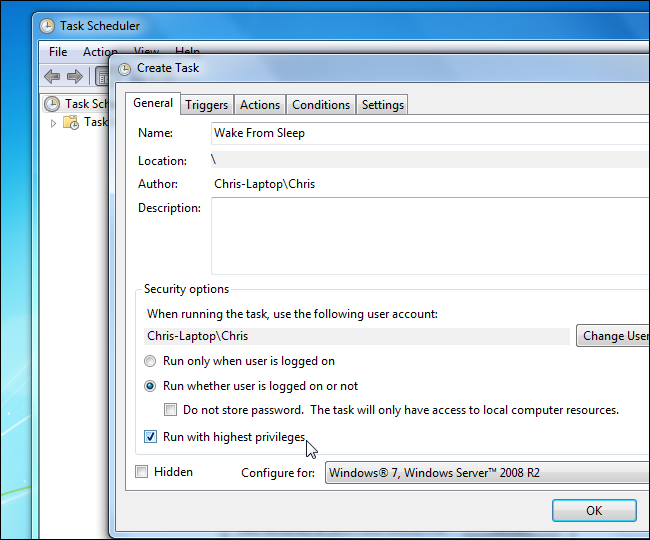The height and width of the screenshot is (540, 650).
Task: Click the OK button
Action: coord(594,511)
